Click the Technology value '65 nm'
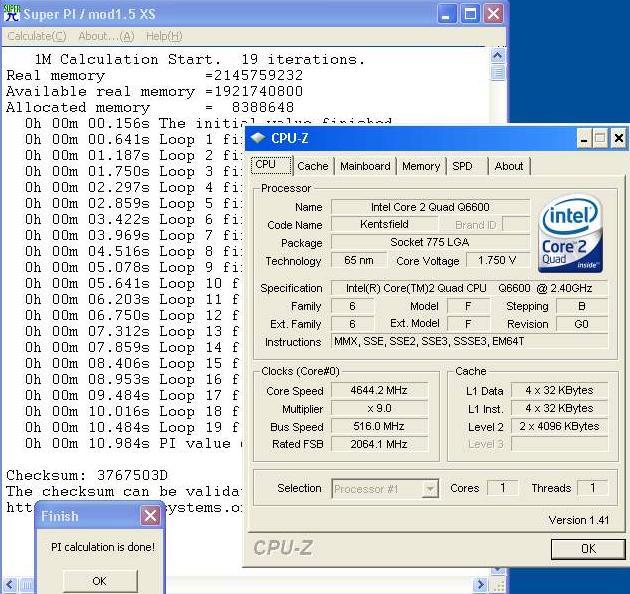The width and height of the screenshot is (630, 594). pos(359,260)
